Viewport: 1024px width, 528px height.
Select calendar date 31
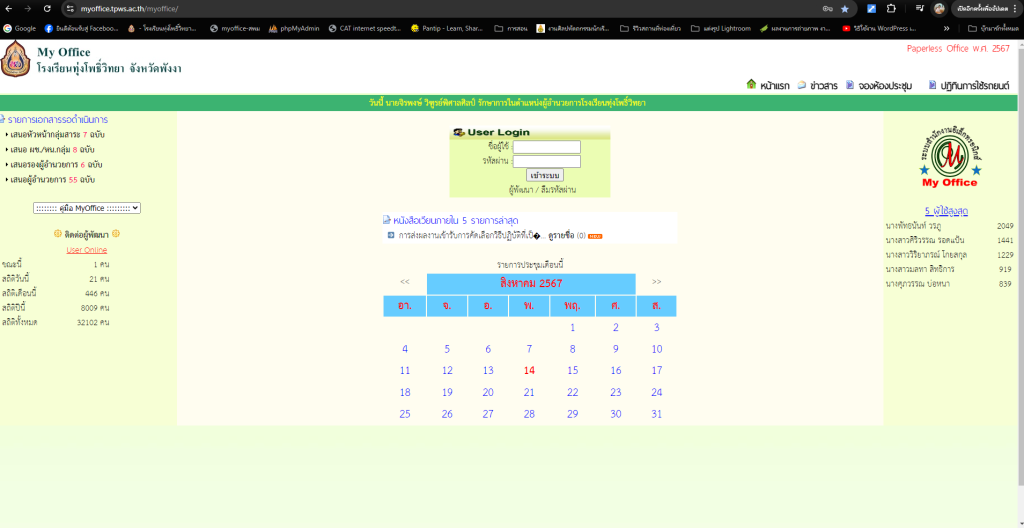click(x=656, y=414)
